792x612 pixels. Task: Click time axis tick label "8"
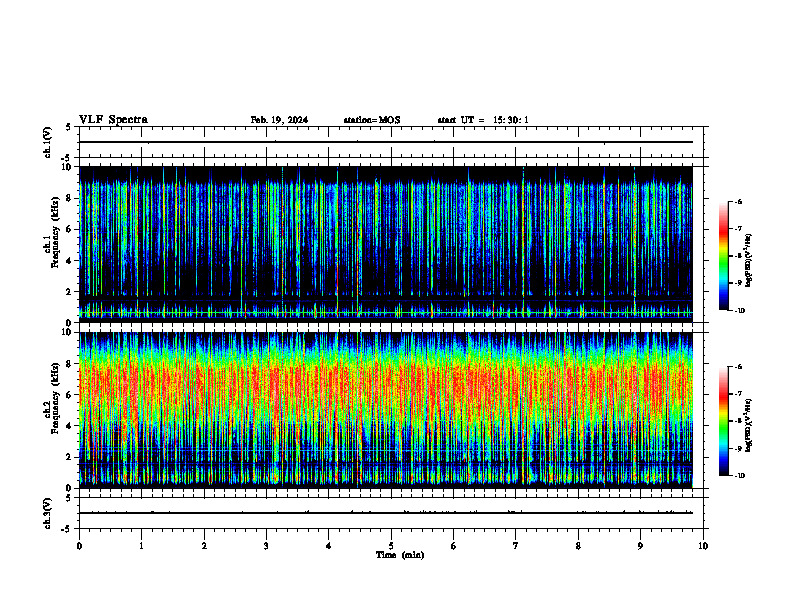[x=578, y=546]
